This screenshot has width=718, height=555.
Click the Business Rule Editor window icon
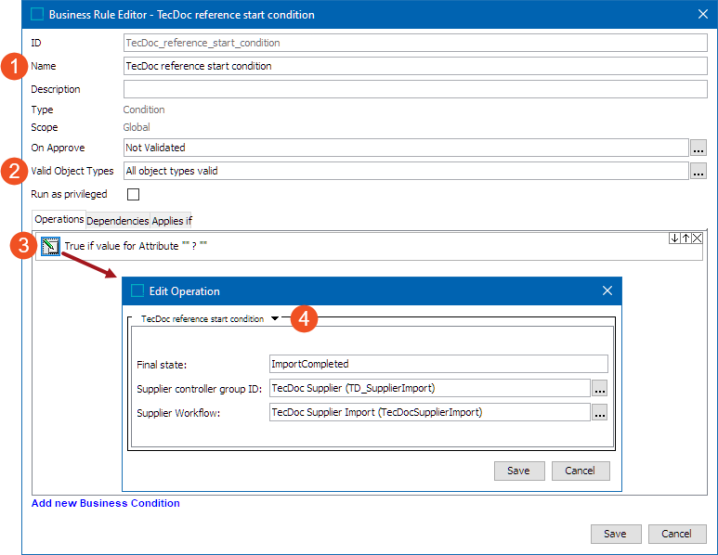click(x=37, y=15)
